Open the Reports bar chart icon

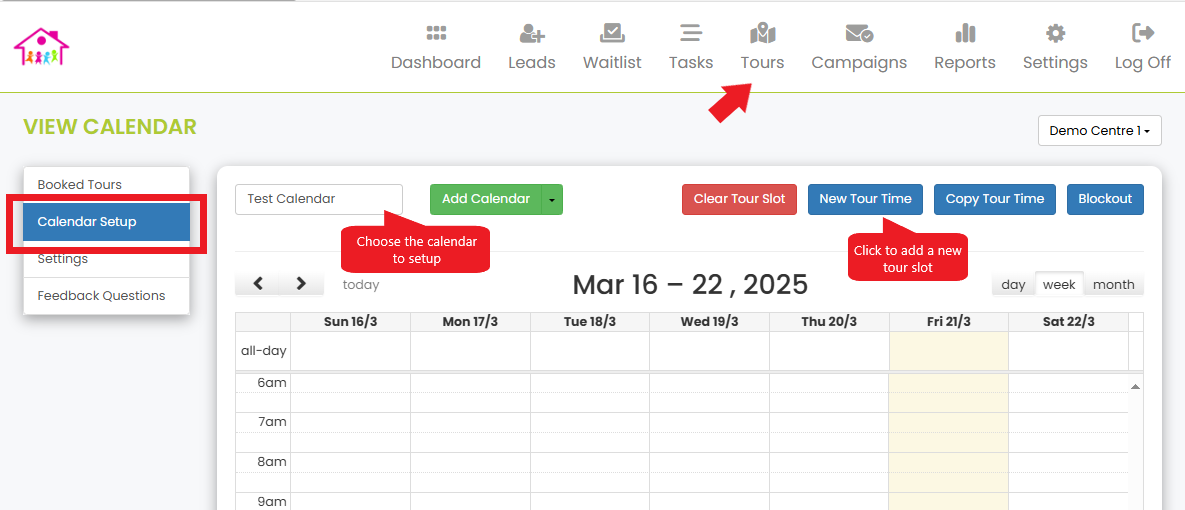[x=965, y=33]
